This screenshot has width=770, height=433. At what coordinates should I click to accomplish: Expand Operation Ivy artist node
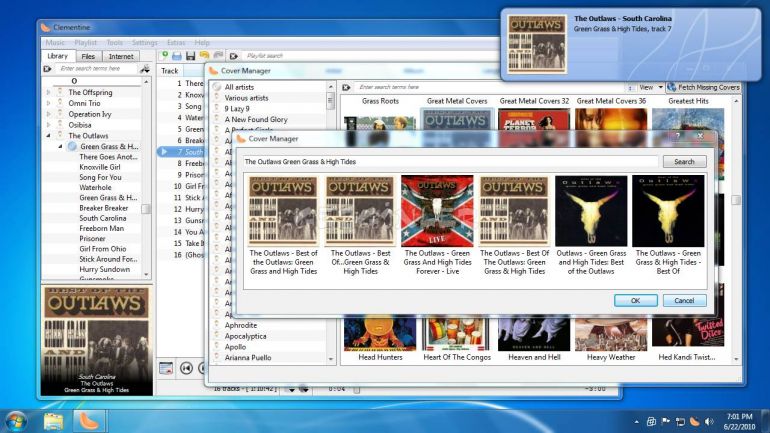pos(48,114)
